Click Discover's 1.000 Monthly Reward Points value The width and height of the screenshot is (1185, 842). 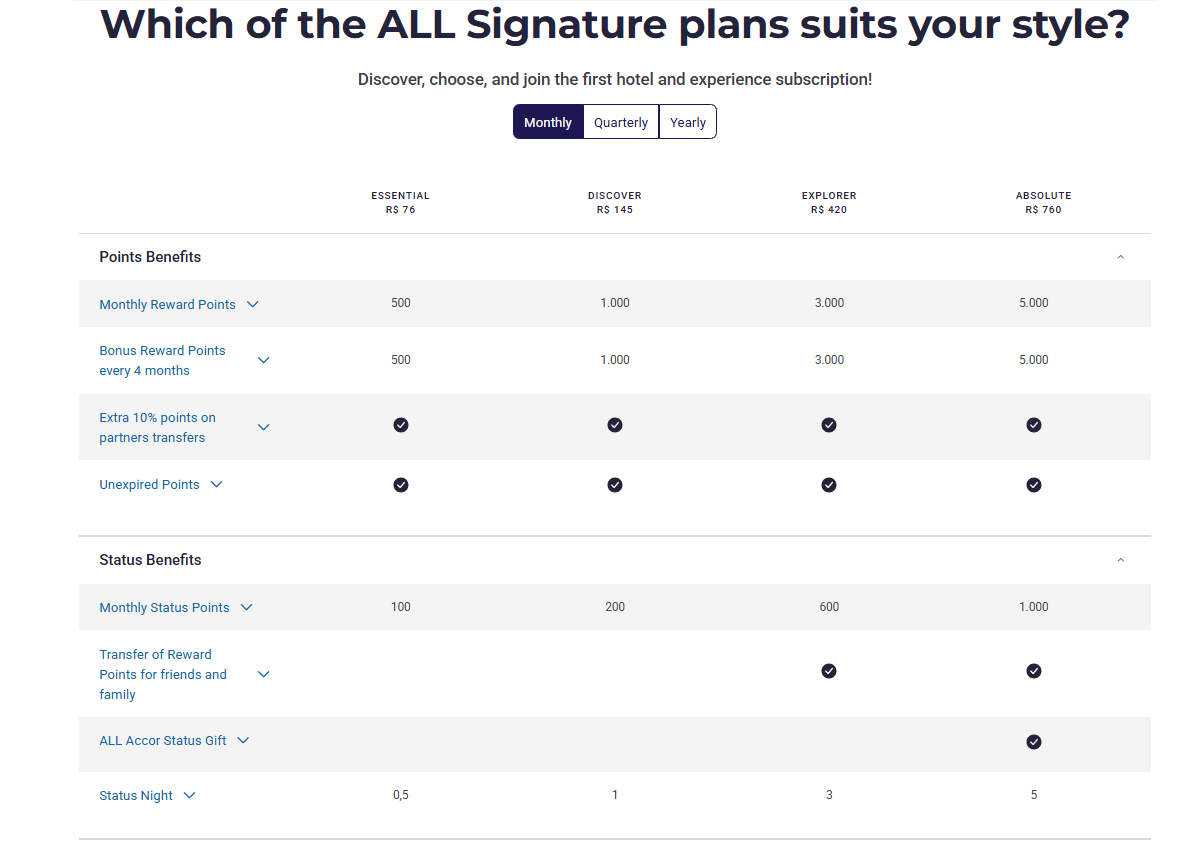(614, 303)
